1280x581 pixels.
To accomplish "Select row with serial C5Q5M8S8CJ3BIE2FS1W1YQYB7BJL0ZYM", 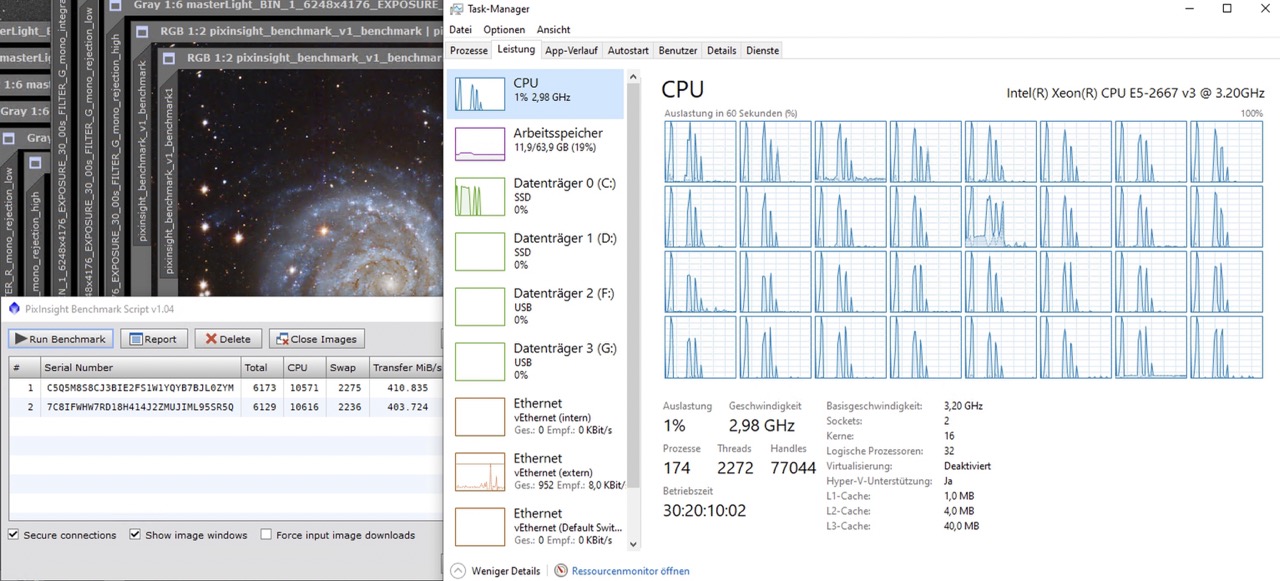I will tap(225, 387).
